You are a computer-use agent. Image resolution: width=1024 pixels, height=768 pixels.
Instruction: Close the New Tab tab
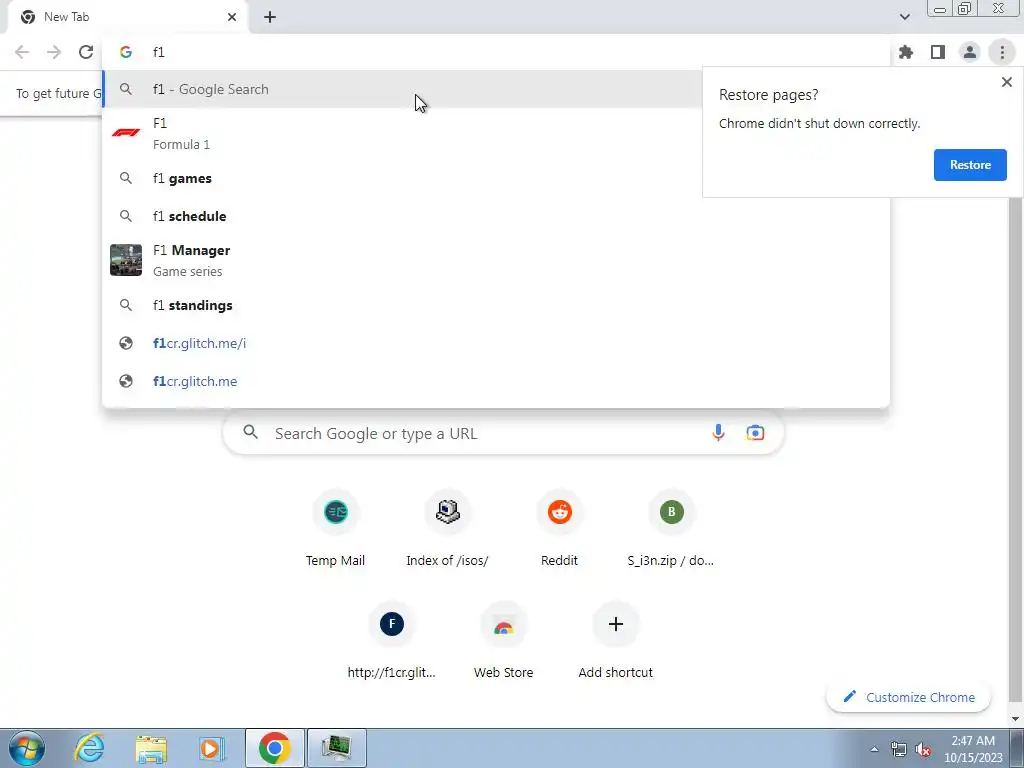[232, 17]
